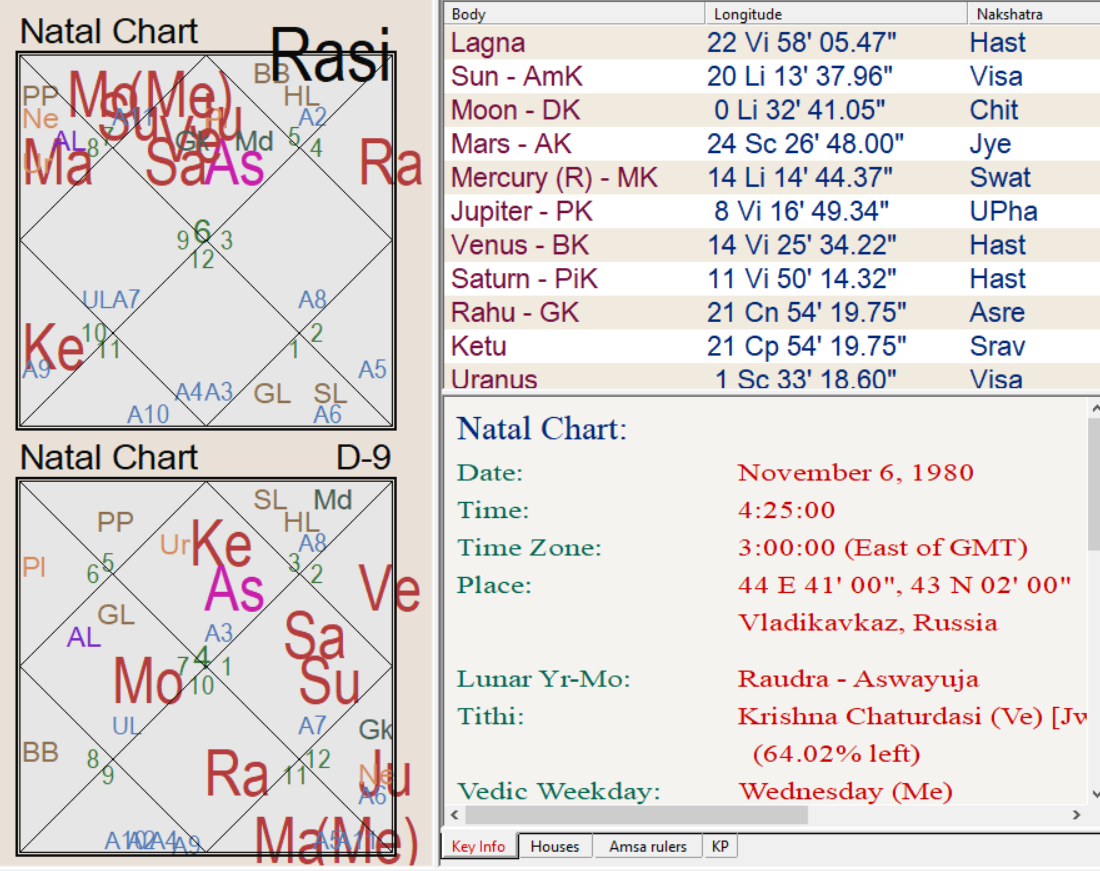Click the left arrow of horizontal scrollbar
This screenshot has height=871, width=1100.
[x=455, y=815]
